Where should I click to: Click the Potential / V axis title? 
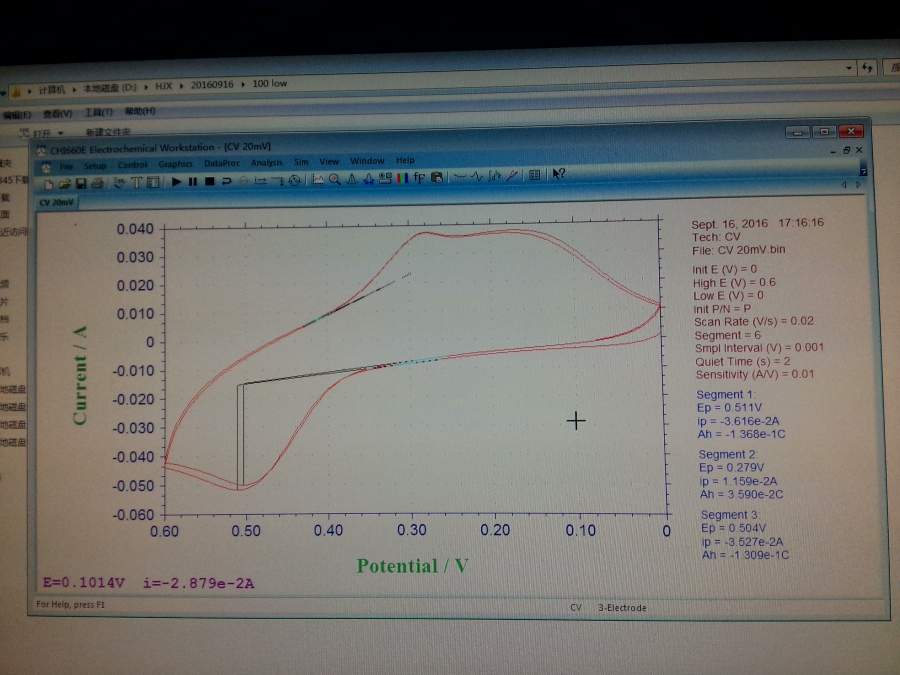coord(412,566)
